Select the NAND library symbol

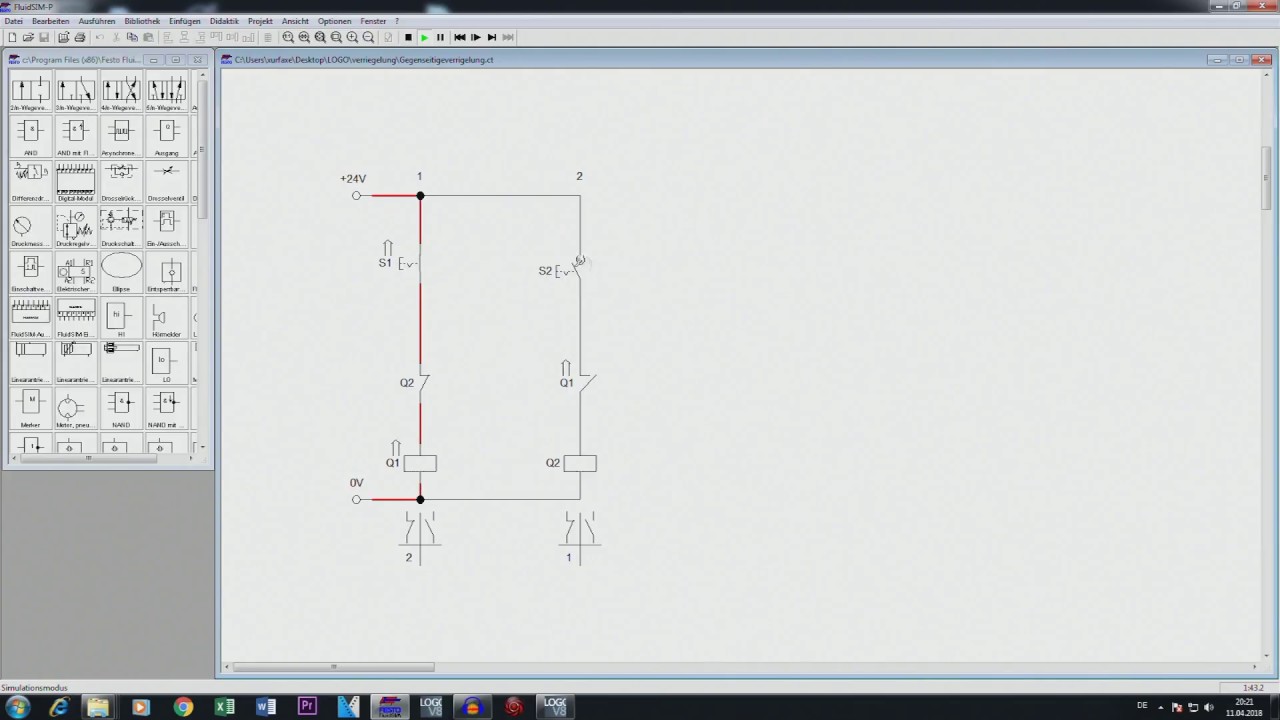(x=120, y=410)
